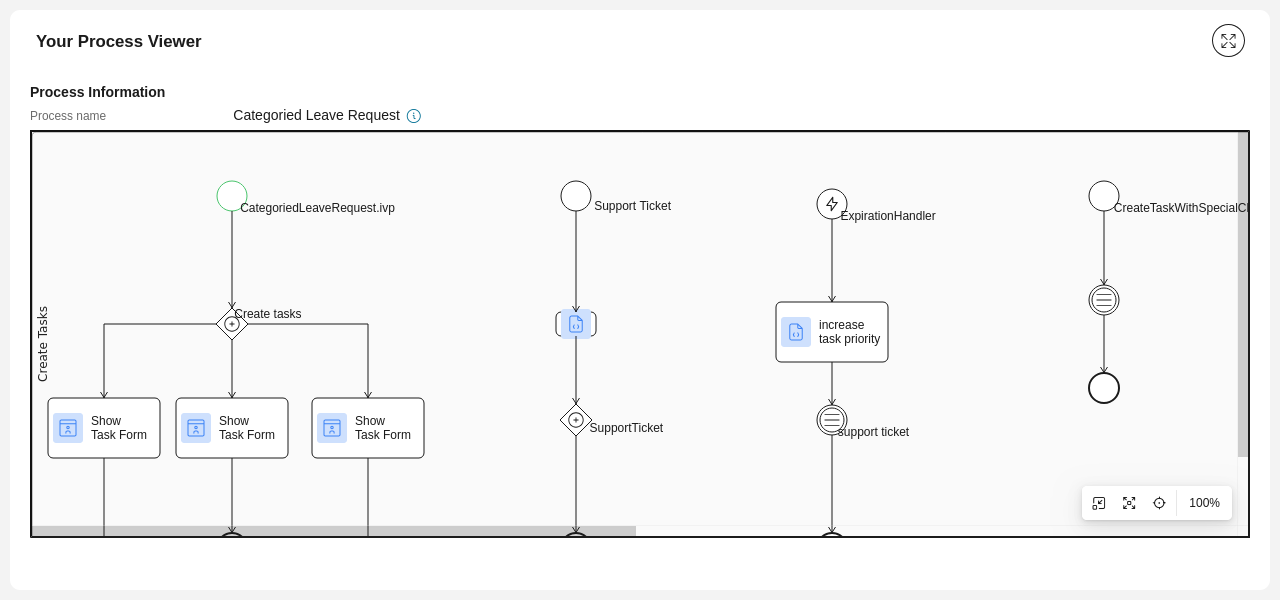Select the increase task priority script box

point(832,332)
